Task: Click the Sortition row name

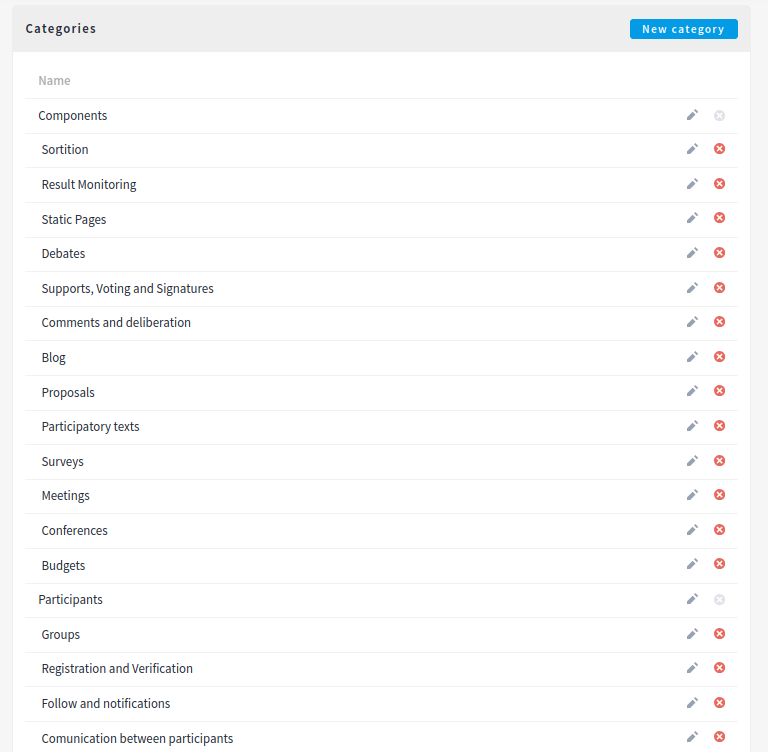Action: tap(65, 149)
